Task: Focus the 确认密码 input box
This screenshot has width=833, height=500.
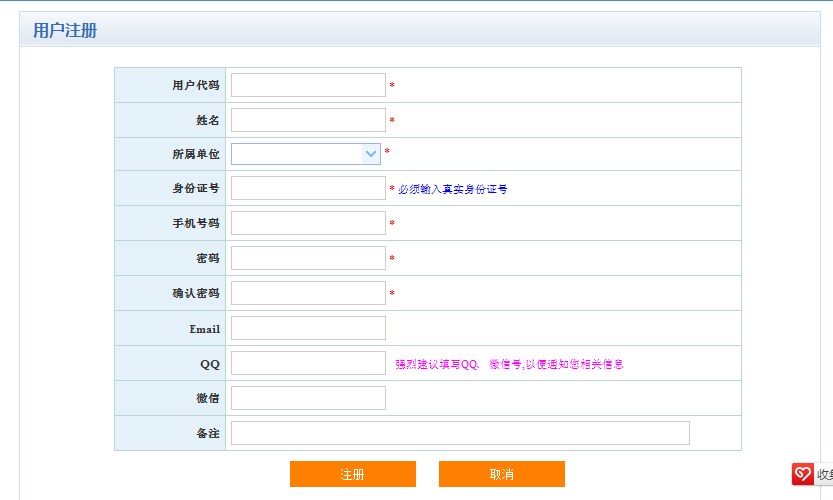Action: coord(308,293)
